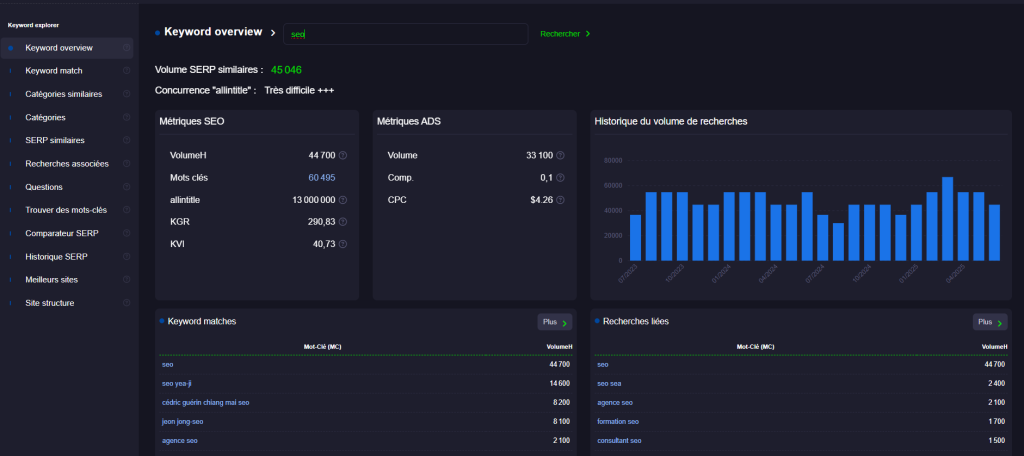Viewport: 1024px width, 456px height.
Task: Click help icon next to CPC value
Action: click(560, 200)
